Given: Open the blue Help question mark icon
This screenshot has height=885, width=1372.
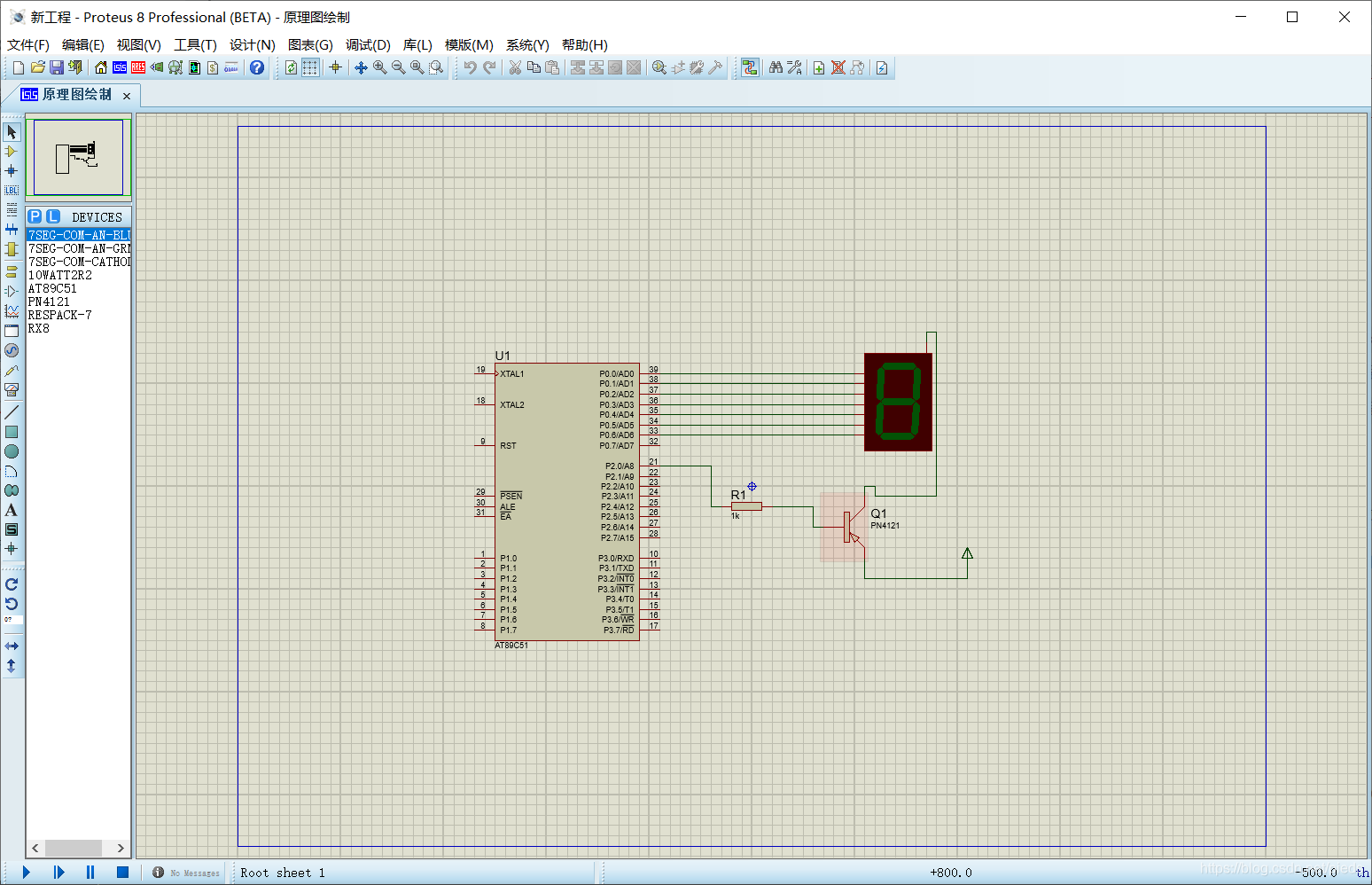Looking at the screenshot, I should (257, 67).
